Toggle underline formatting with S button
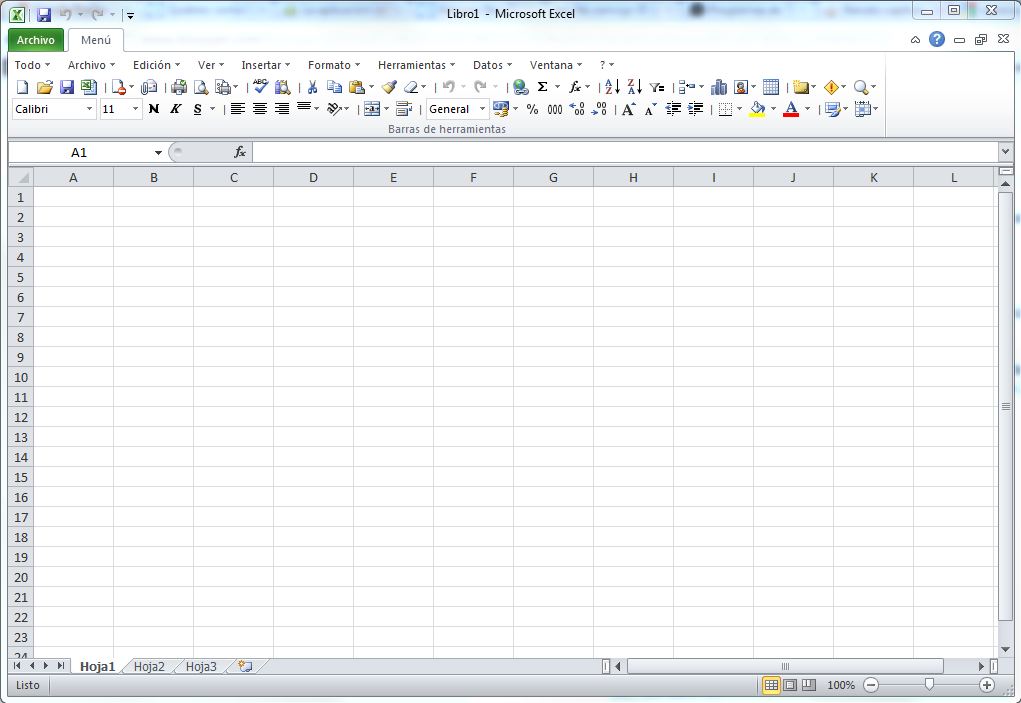This screenshot has height=703, width=1021. pyautogui.click(x=196, y=109)
